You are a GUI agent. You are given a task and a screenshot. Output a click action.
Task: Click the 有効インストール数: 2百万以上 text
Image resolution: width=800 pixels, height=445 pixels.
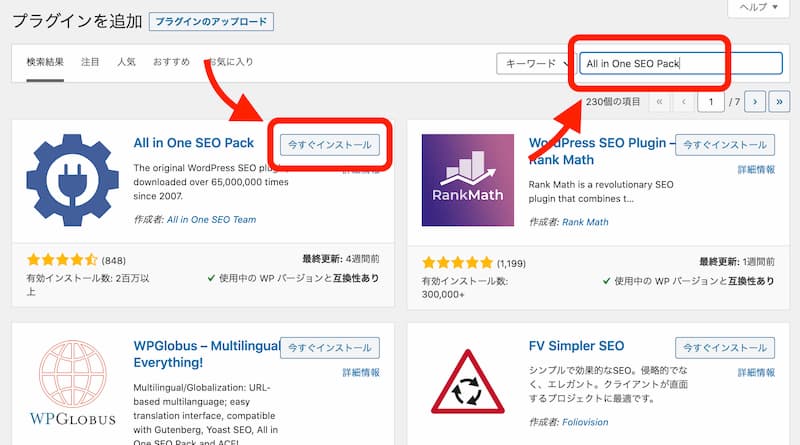88,285
